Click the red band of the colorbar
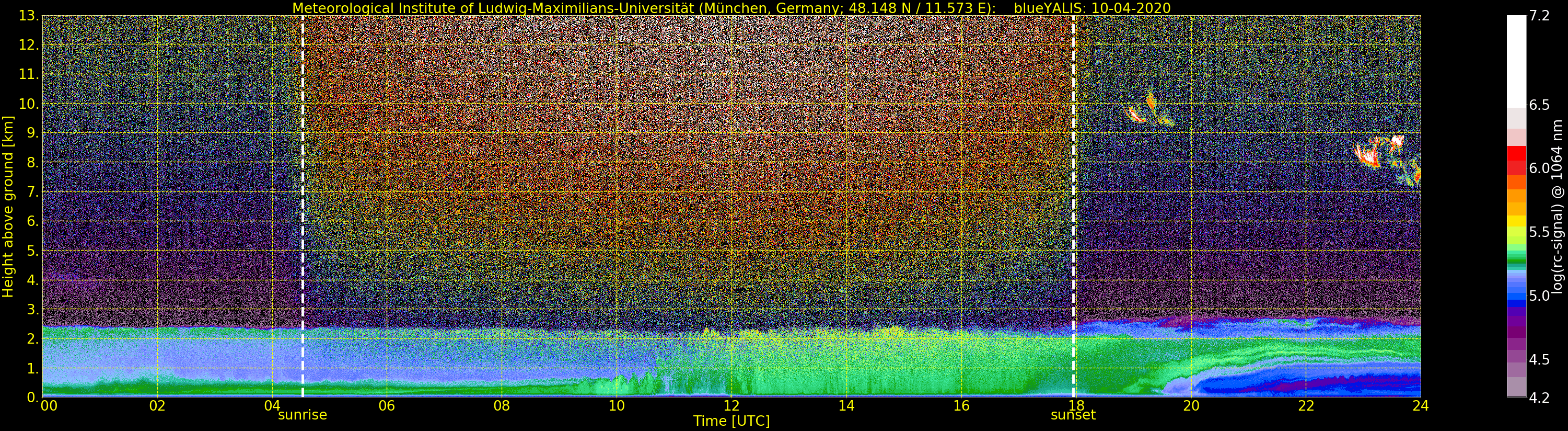Image resolution: width=1568 pixels, height=431 pixels. (x=1516, y=160)
